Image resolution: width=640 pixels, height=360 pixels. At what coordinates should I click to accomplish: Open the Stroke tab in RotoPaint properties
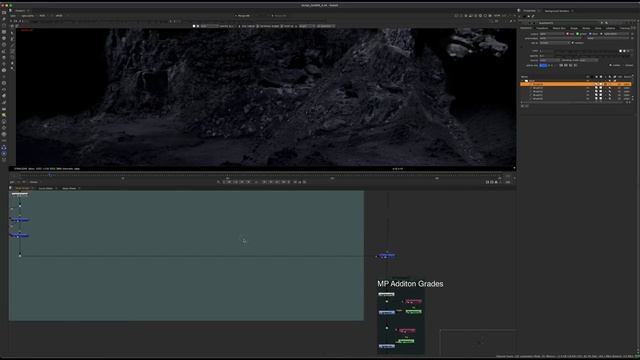pyautogui.click(x=586, y=28)
